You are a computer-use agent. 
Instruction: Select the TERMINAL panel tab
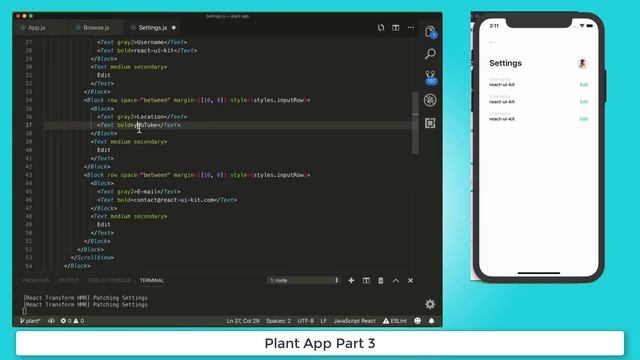[x=152, y=280]
